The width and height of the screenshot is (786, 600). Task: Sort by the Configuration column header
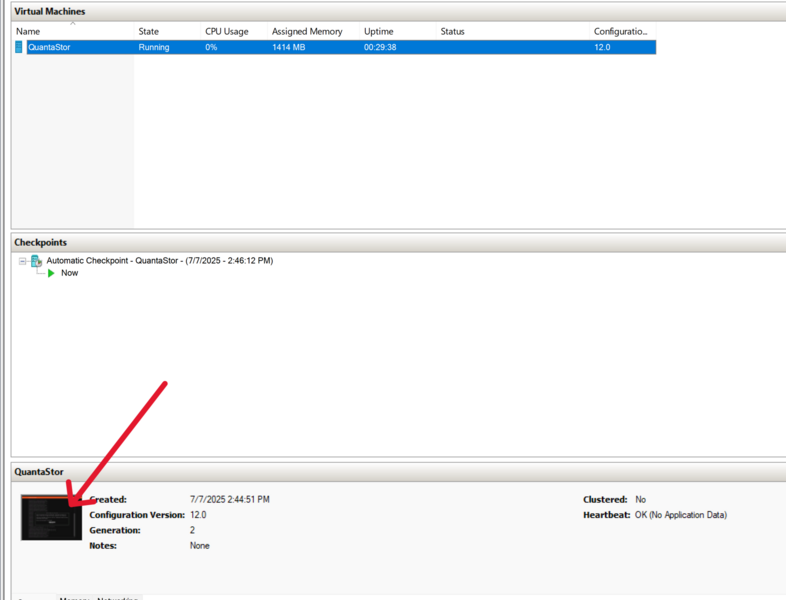(x=621, y=31)
